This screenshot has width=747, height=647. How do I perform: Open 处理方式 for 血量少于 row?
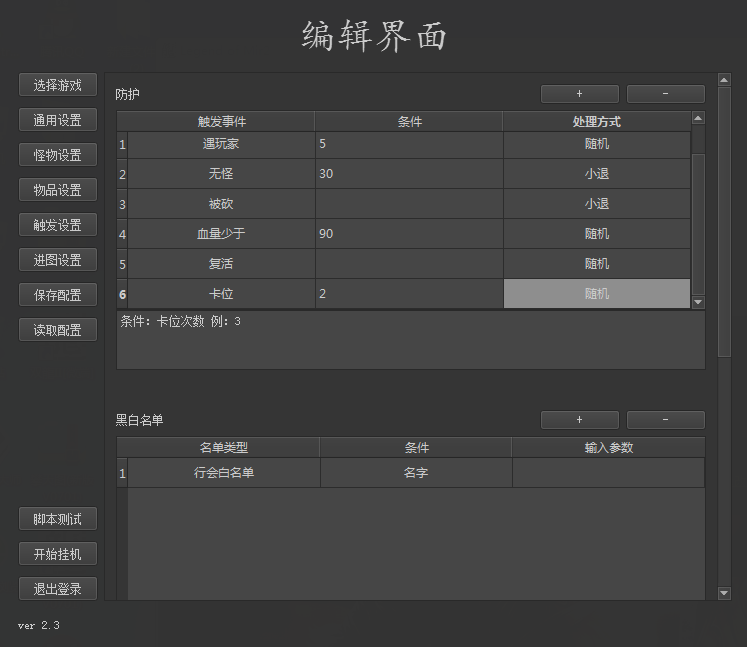click(x=597, y=234)
